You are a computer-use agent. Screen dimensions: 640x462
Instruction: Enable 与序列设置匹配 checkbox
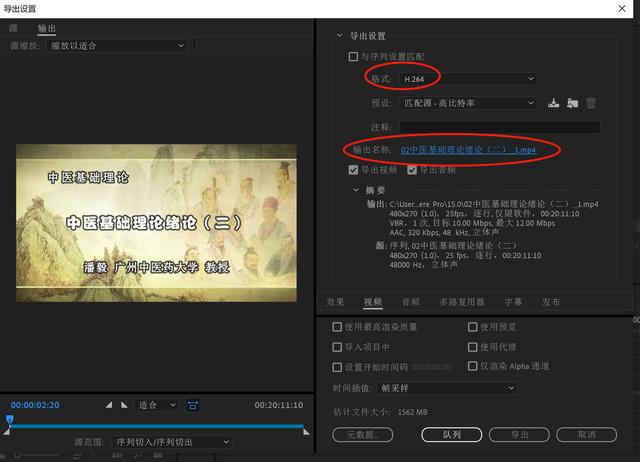tap(352, 57)
